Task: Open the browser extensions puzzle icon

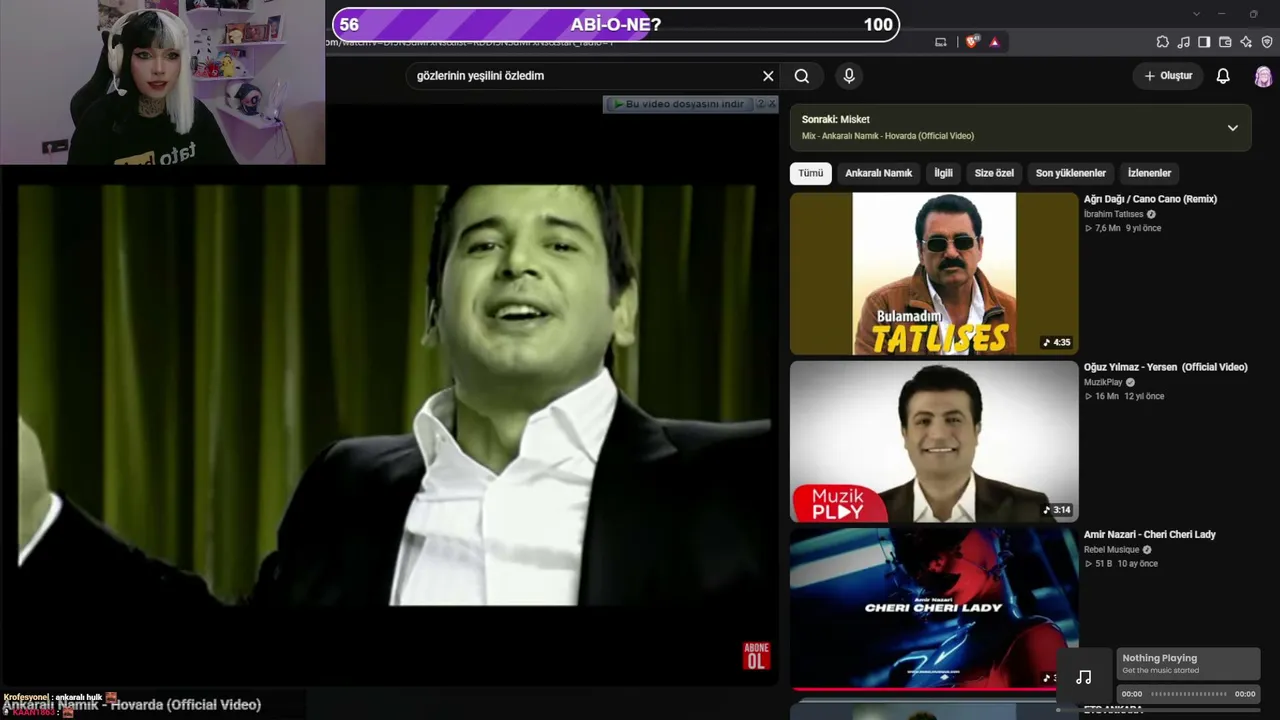Action: pos(1162,42)
